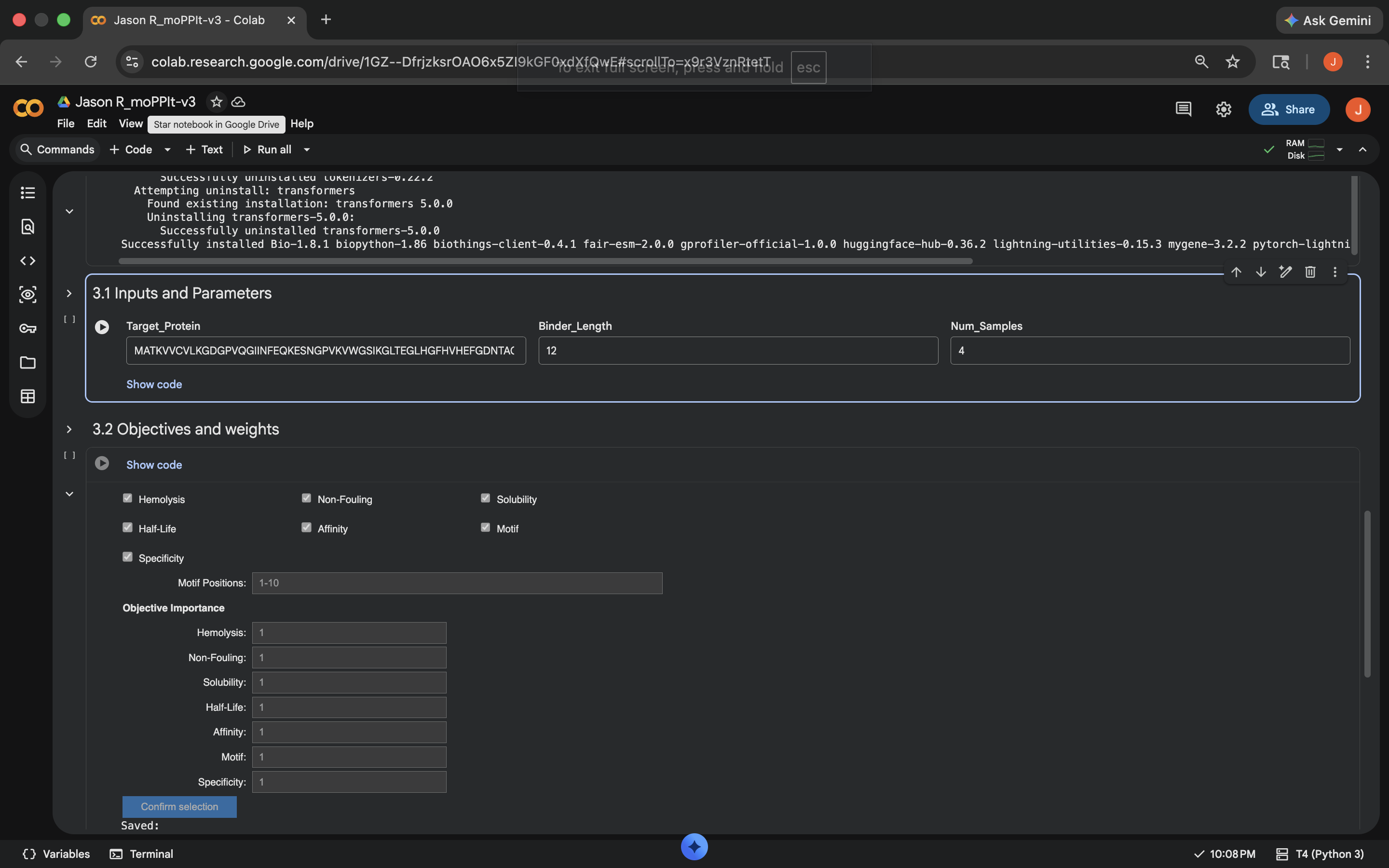The height and width of the screenshot is (868, 1389).
Task: Open the RAM and Disk resources dropdown
Action: click(x=1340, y=149)
